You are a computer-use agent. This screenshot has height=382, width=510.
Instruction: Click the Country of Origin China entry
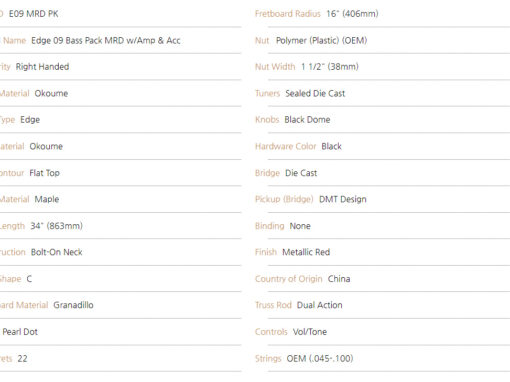point(382,279)
